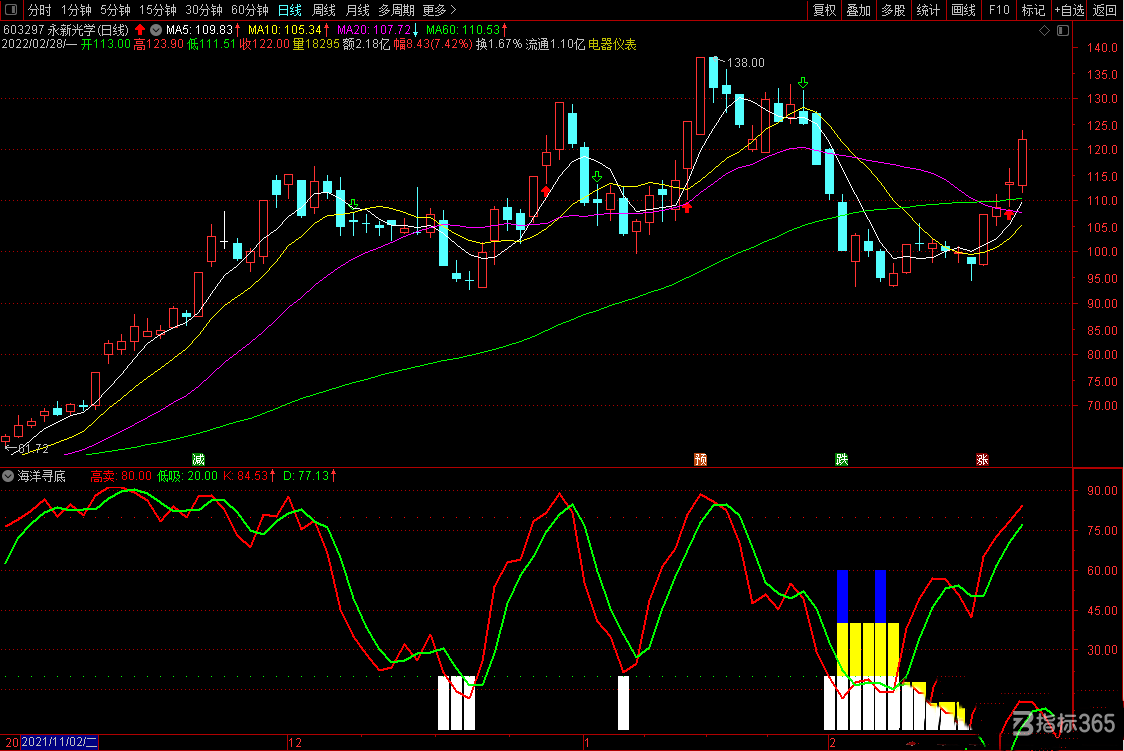Screen dimensions: 1124x751
Task: Expand the 海洋寻底 indicator dropdown
Action: (x=8, y=476)
